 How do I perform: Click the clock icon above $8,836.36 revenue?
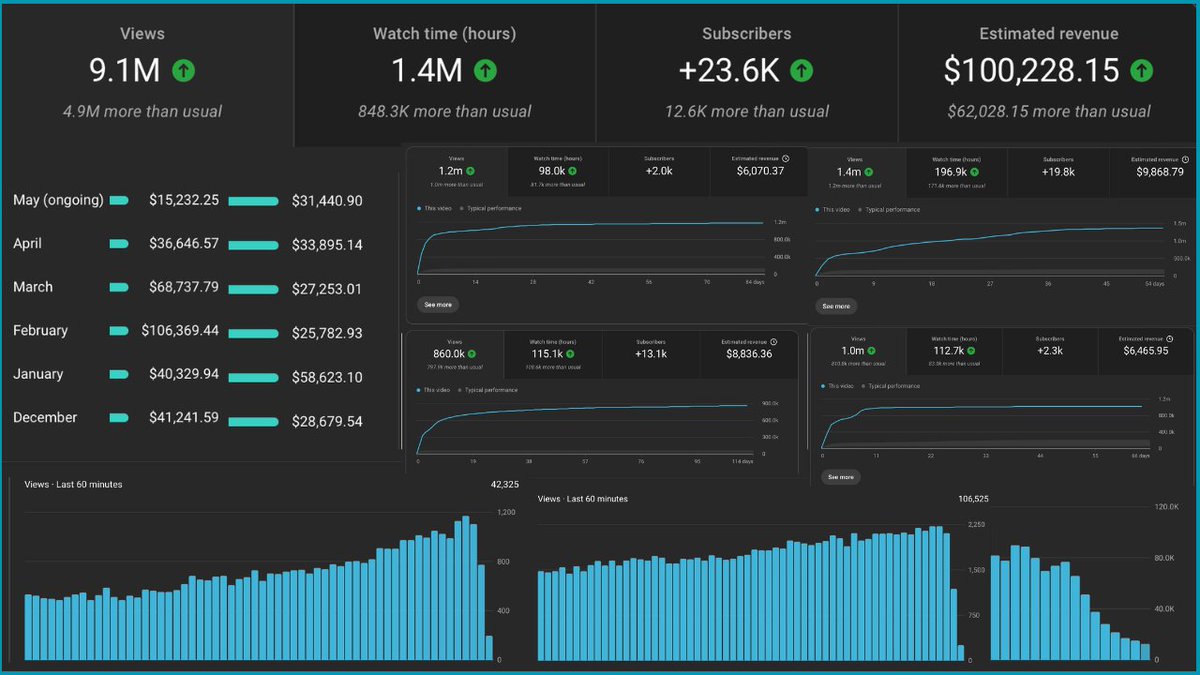coord(776,341)
